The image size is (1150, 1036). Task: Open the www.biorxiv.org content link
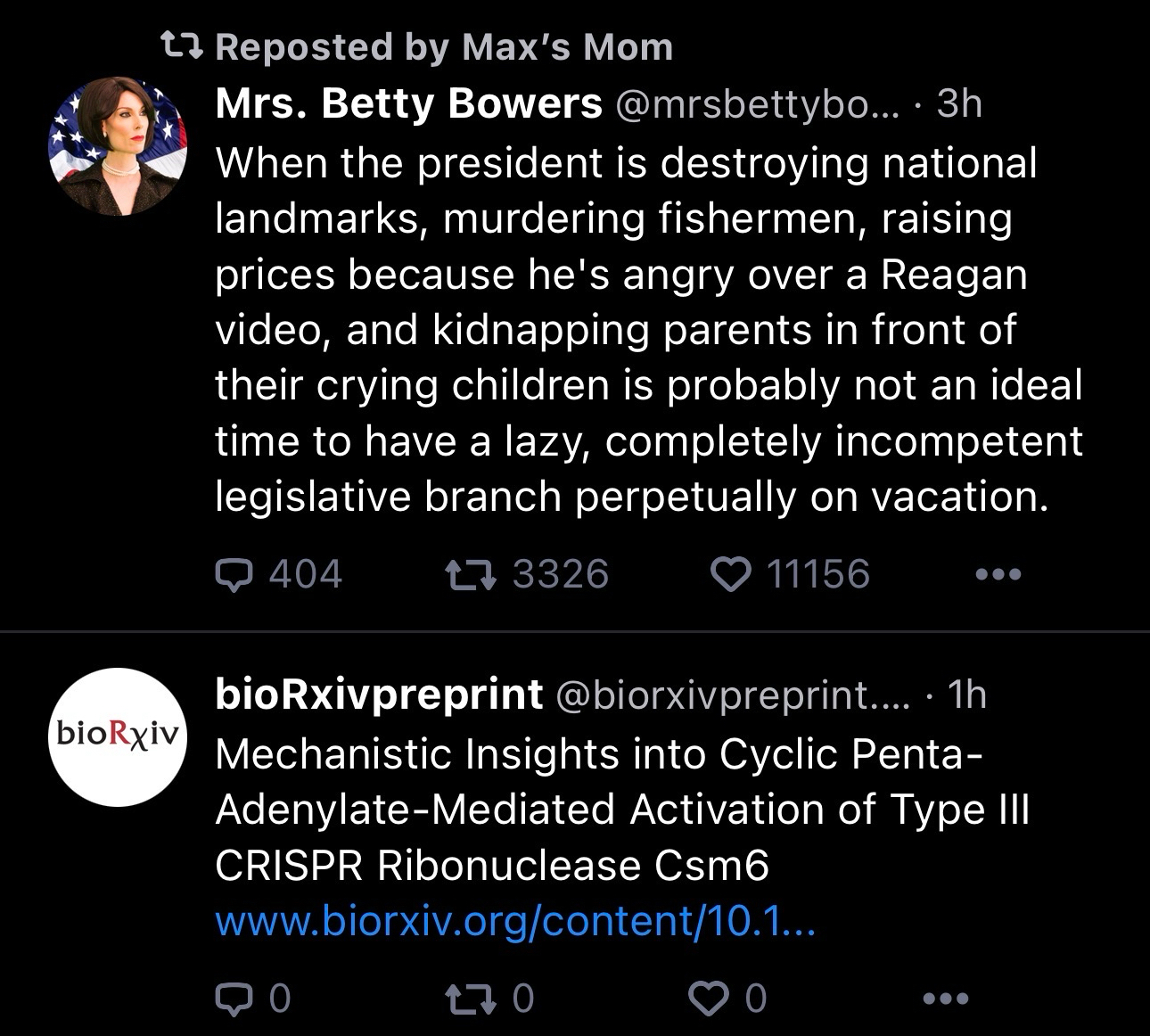point(515,921)
